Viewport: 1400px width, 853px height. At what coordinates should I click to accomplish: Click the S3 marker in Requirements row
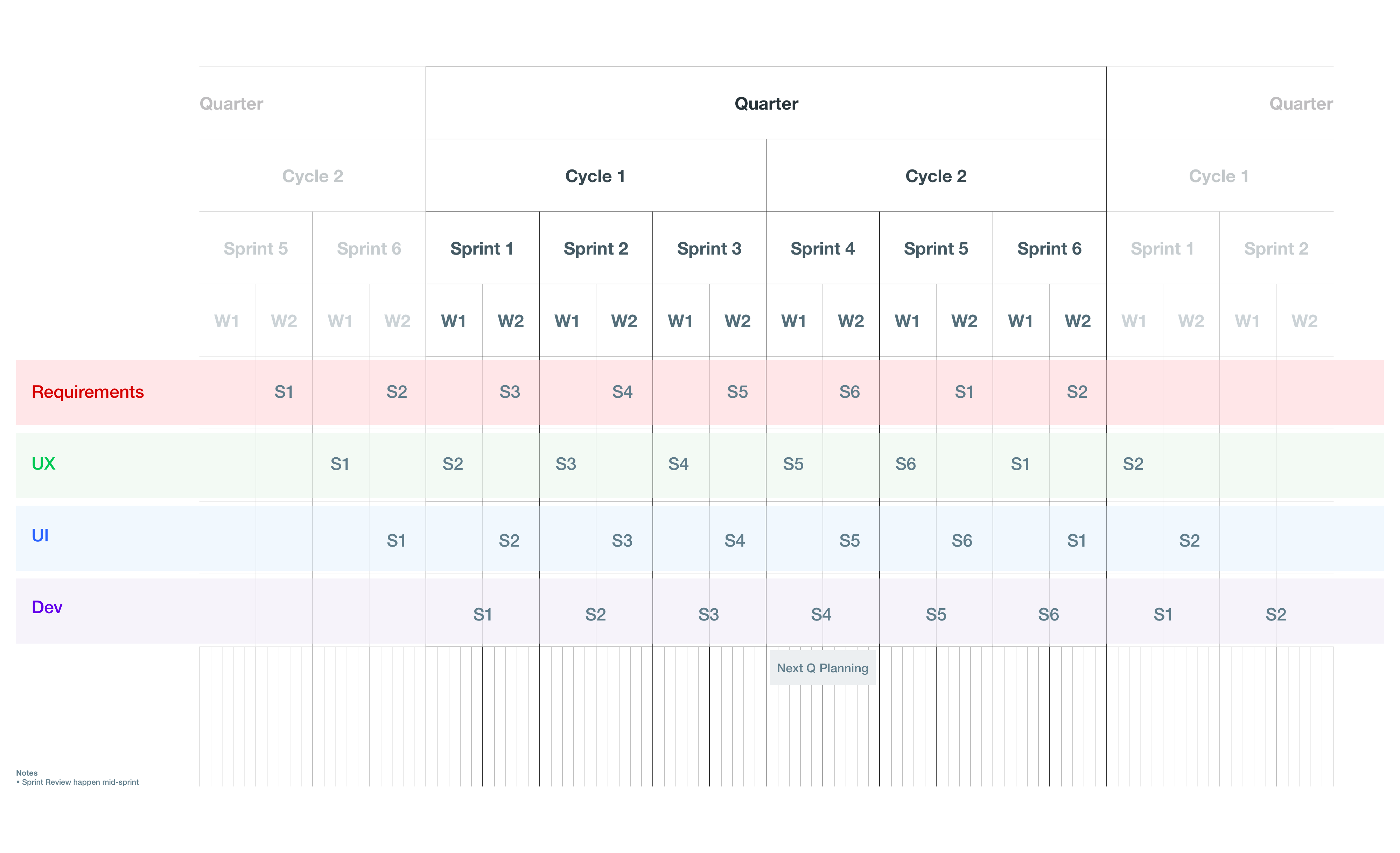[x=510, y=392]
